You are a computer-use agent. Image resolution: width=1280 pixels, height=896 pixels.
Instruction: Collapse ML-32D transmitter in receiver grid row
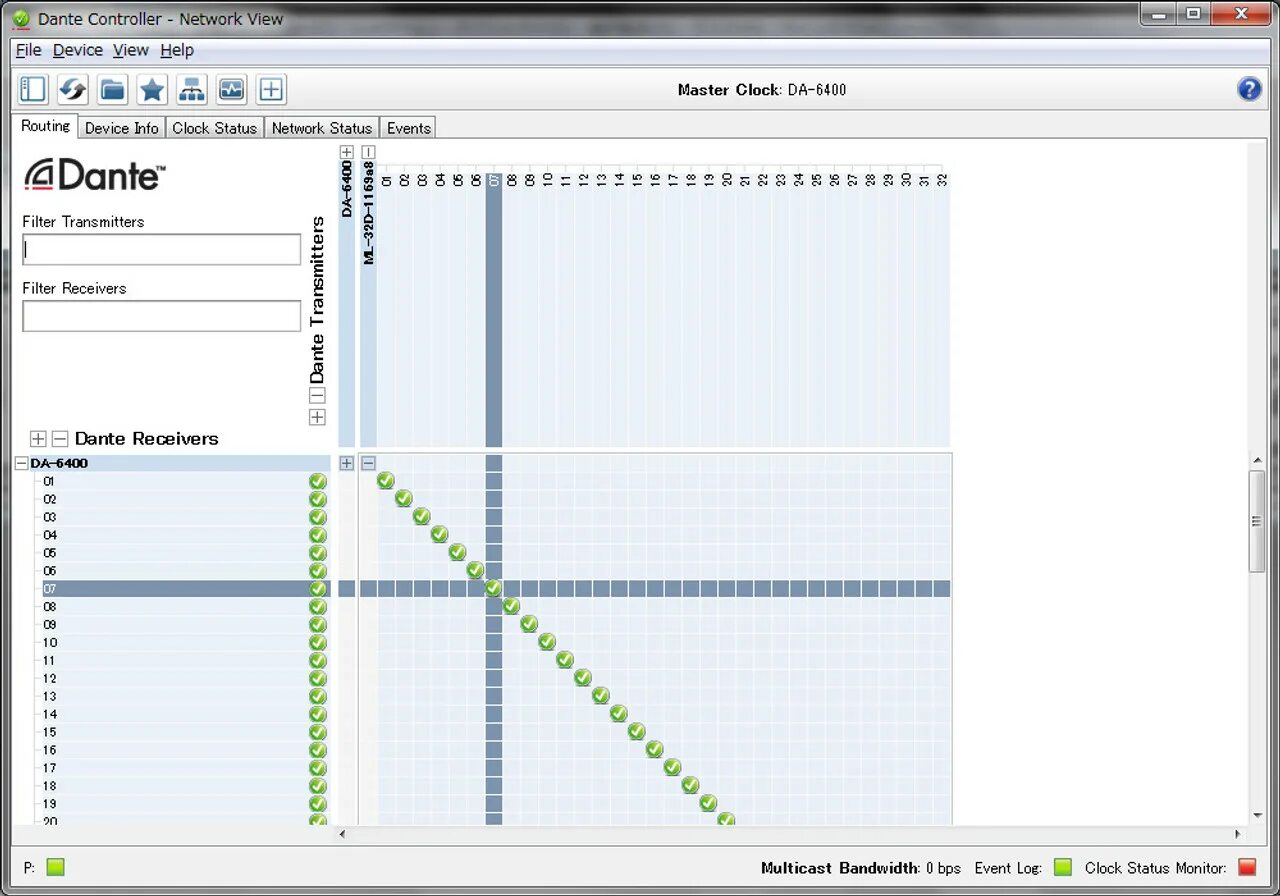369,463
